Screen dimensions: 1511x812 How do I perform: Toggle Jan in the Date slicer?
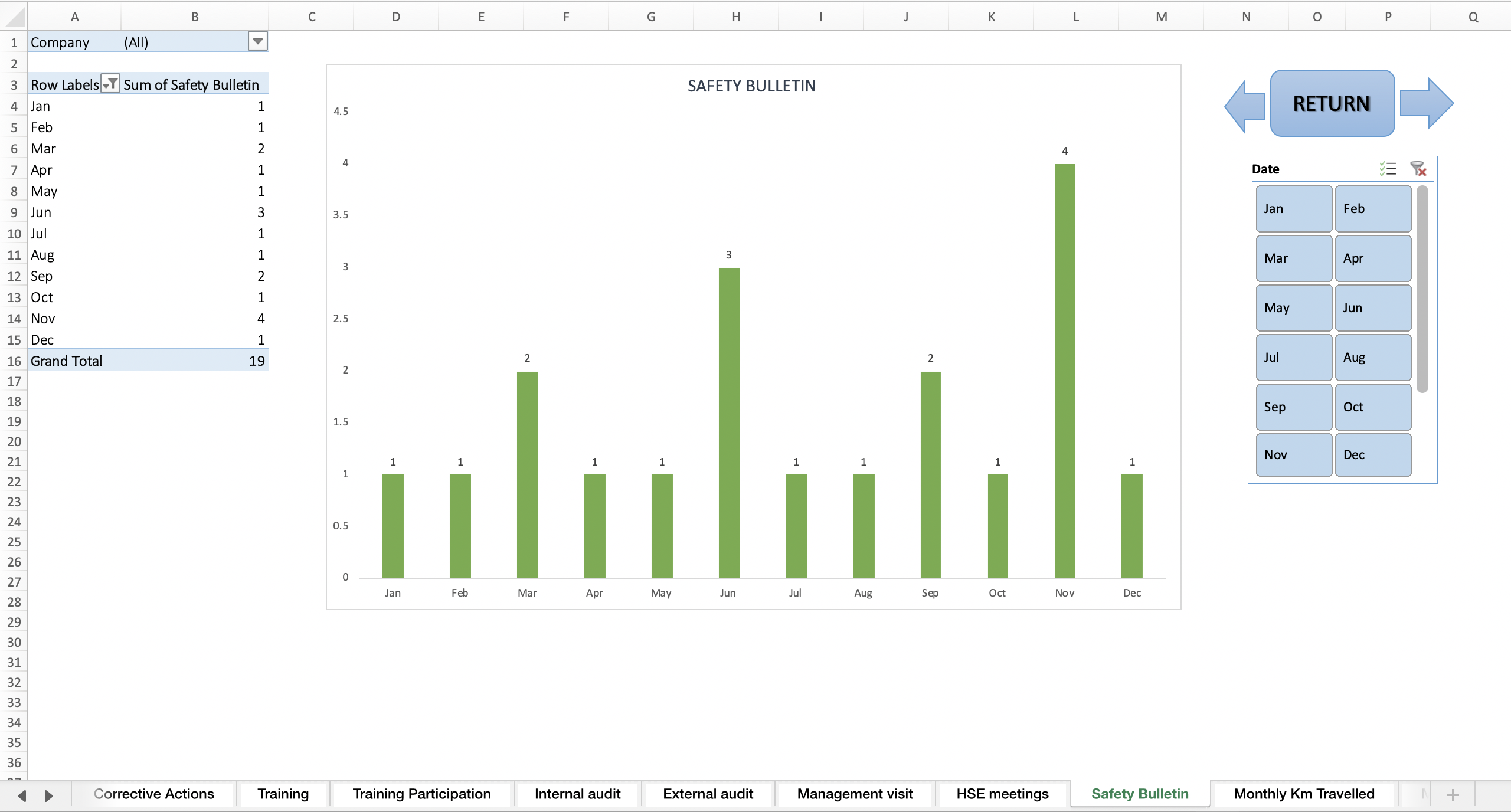coord(1293,208)
